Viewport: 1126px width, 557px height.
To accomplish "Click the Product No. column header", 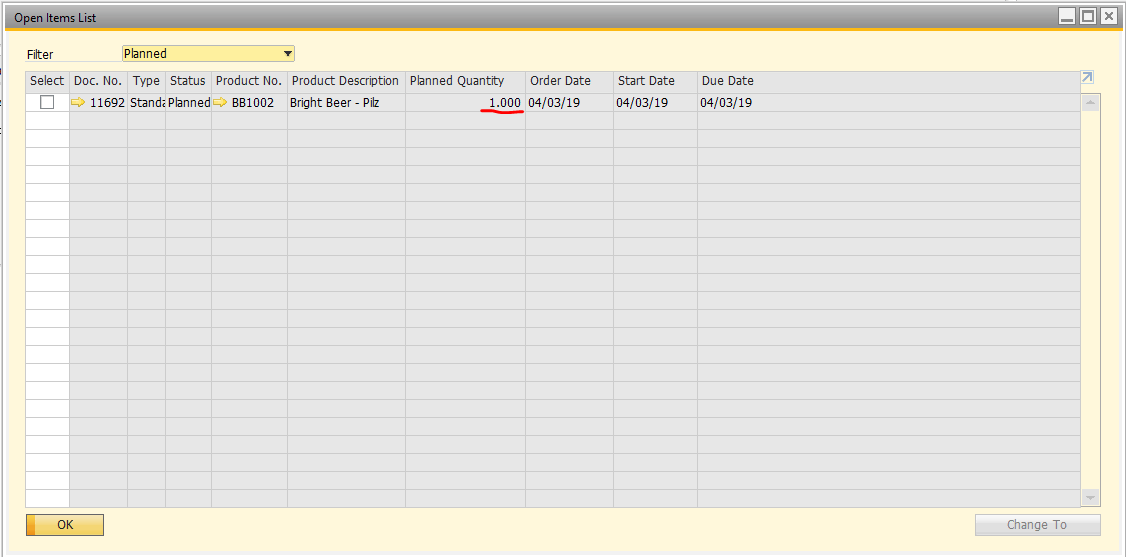I will (249, 81).
